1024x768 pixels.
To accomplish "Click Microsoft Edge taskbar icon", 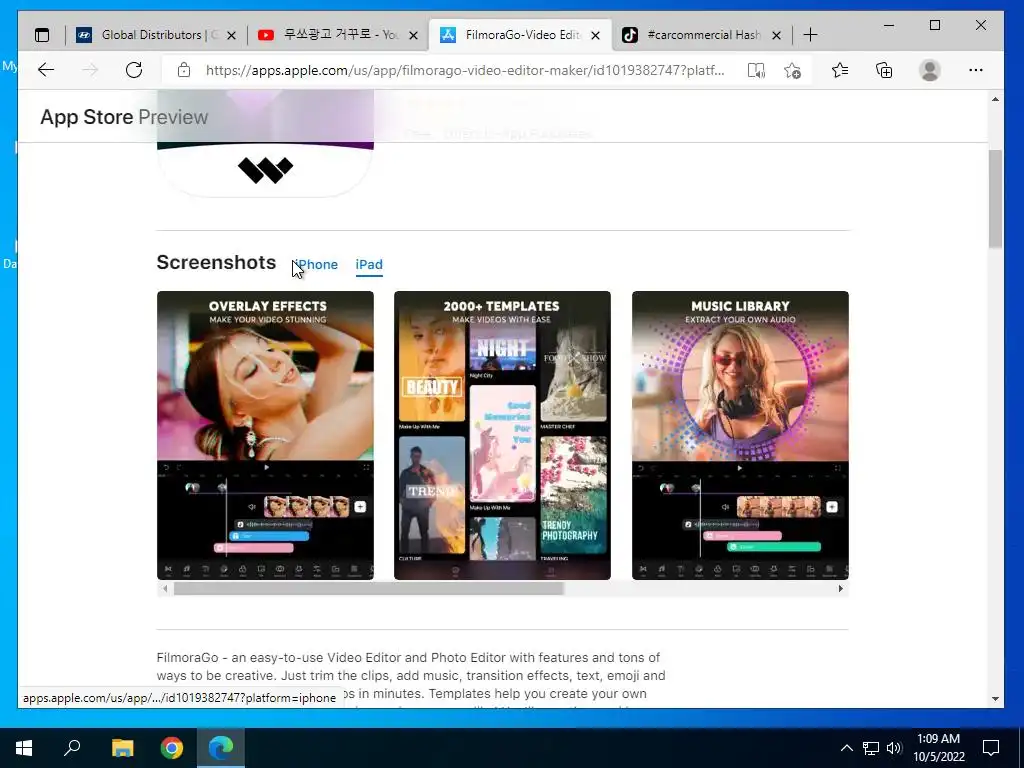I will [x=221, y=748].
